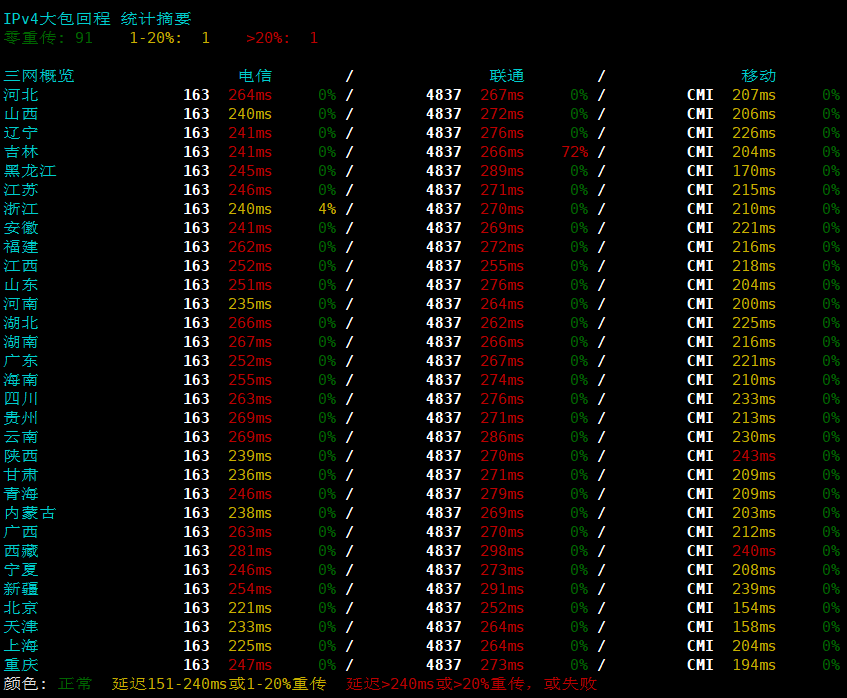Click the '联通' column header
Image resolution: width=847 pixels, height=698 pixels.
coord(507,76)
